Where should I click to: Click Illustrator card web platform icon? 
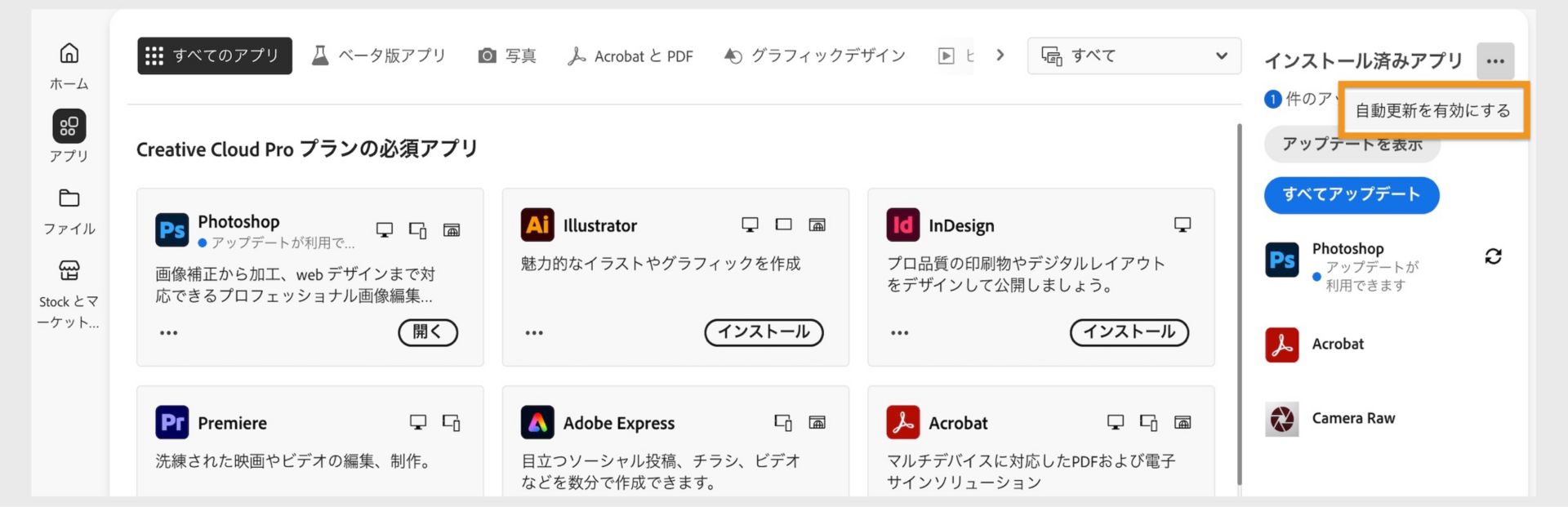817,225
